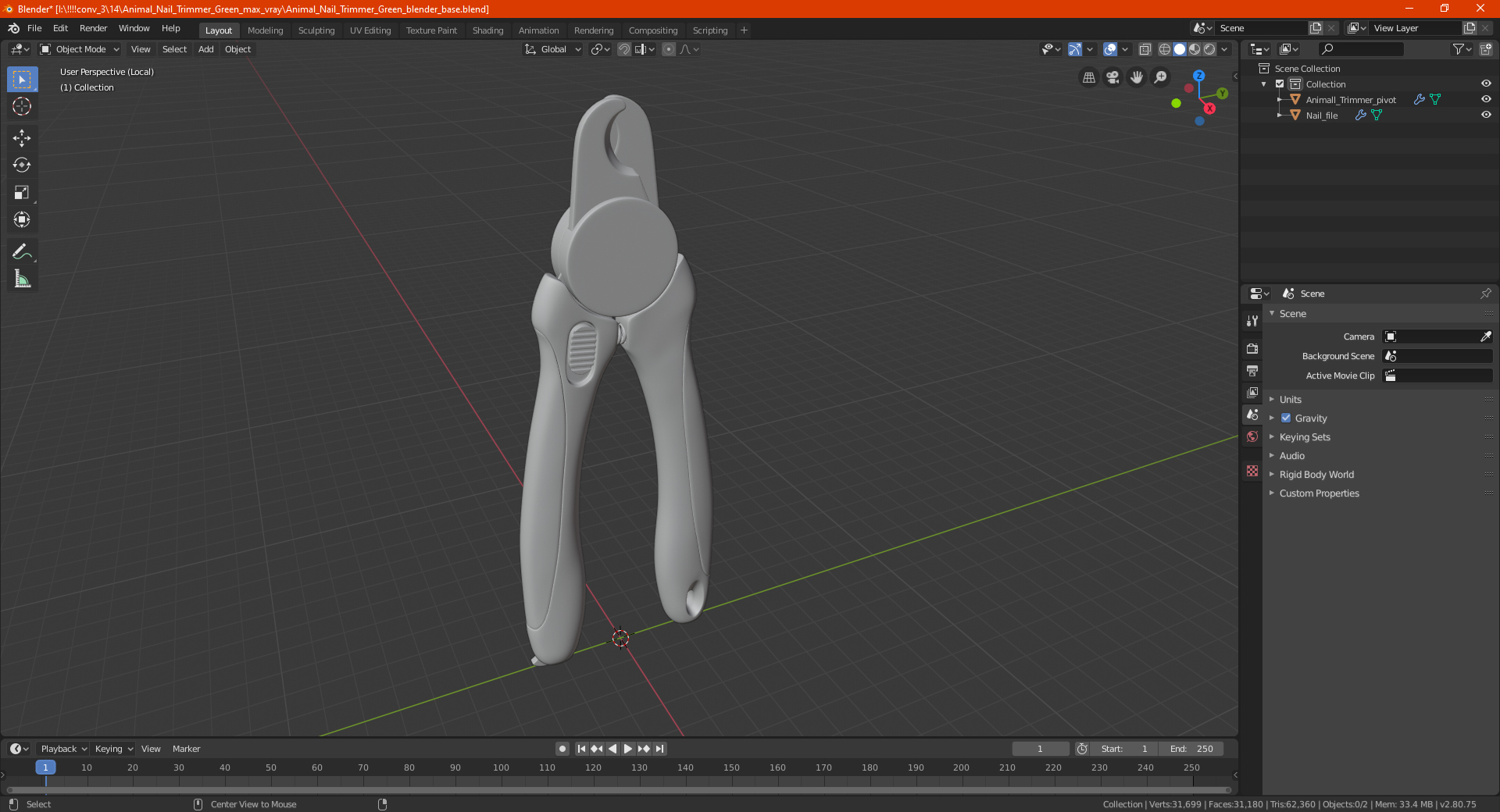Activate the 3D Cursor tool
This screenshot has width=1500, height=812.
[x=22, y=106]
